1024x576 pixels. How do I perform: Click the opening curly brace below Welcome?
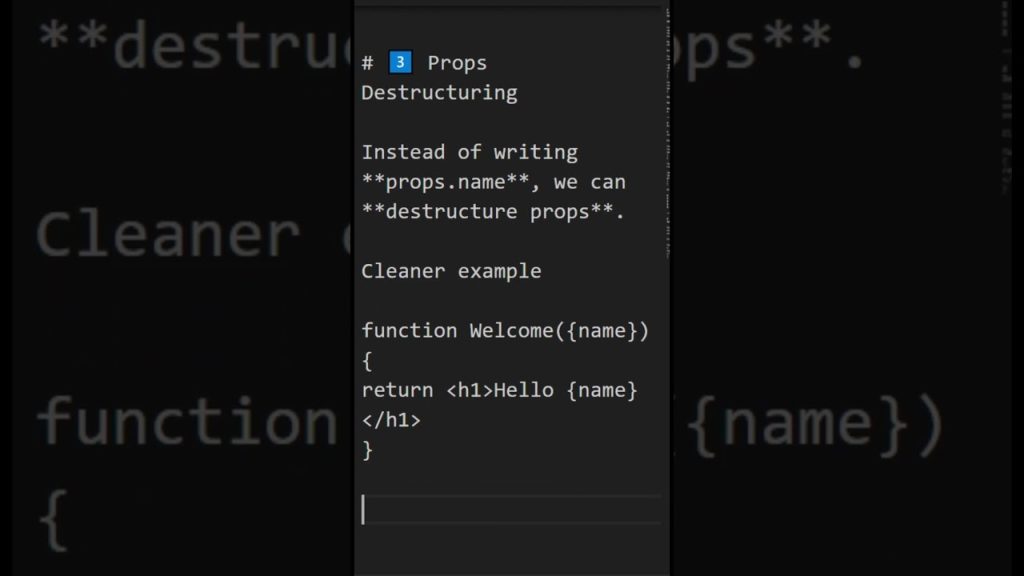pos(367,361)
